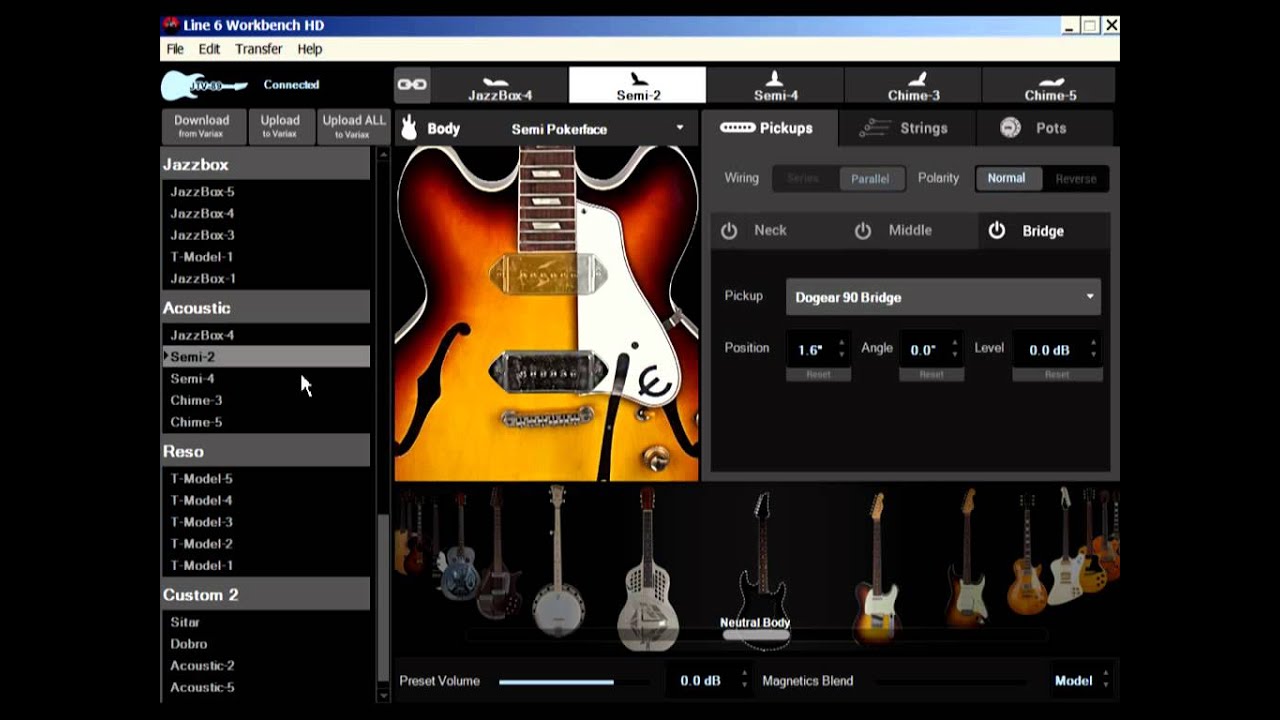
Task: Select the Semi-4 model tab at top
Action: (x=775, y=86)
